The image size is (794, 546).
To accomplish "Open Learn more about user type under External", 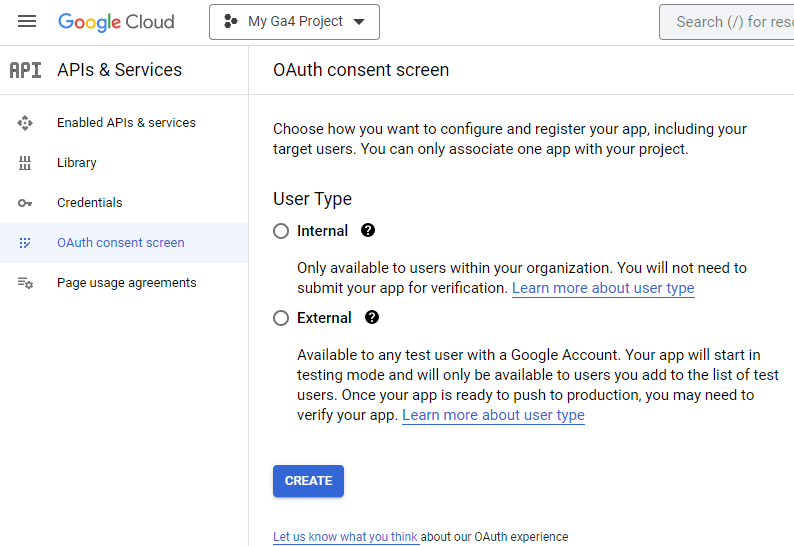I will click(493, 415).
